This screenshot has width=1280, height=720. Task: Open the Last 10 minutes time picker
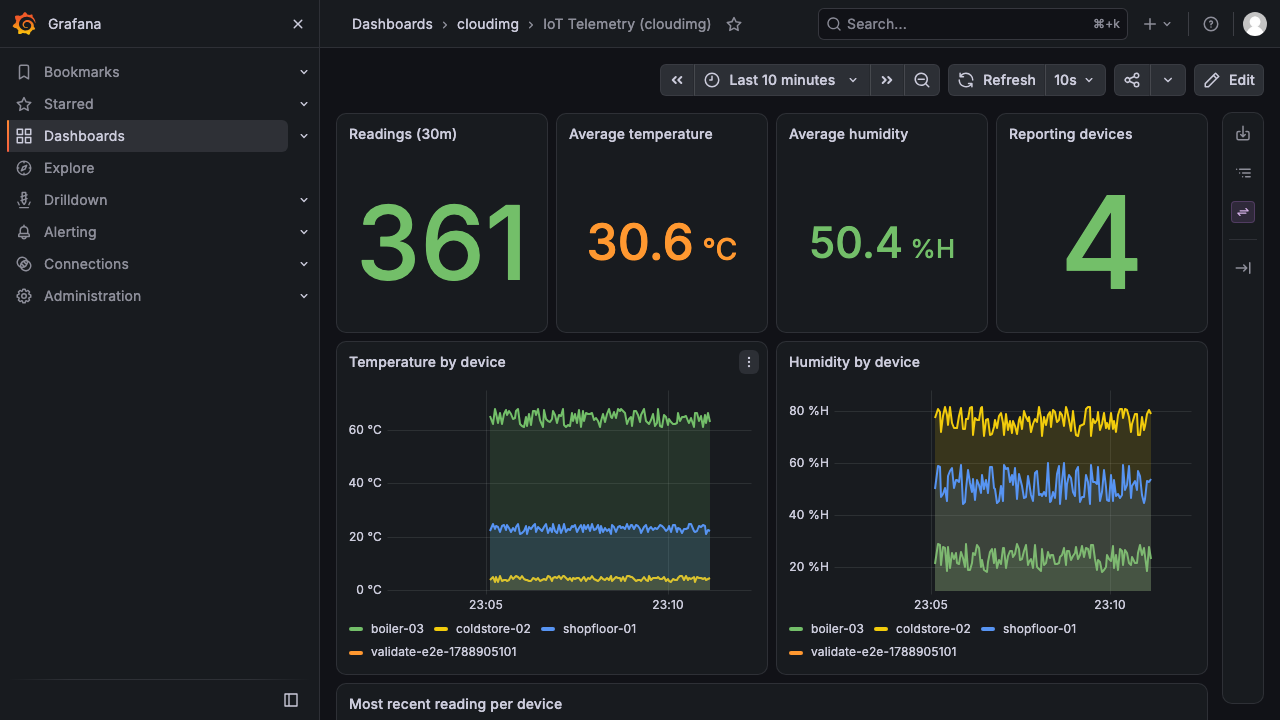782,80
